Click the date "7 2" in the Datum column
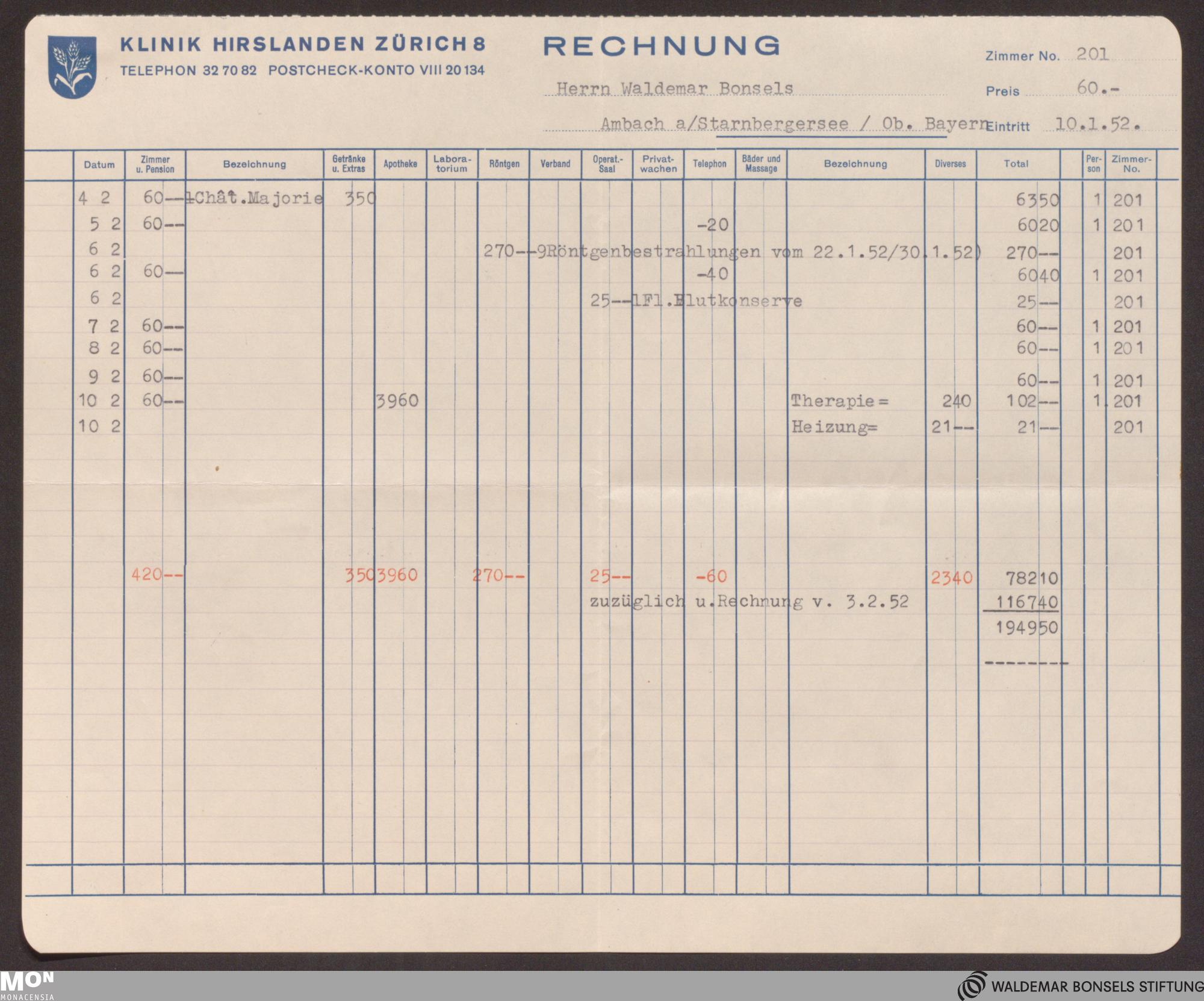Viewport: 1204px width, 1001px height. pyautogui.click(x=105, y=326)
